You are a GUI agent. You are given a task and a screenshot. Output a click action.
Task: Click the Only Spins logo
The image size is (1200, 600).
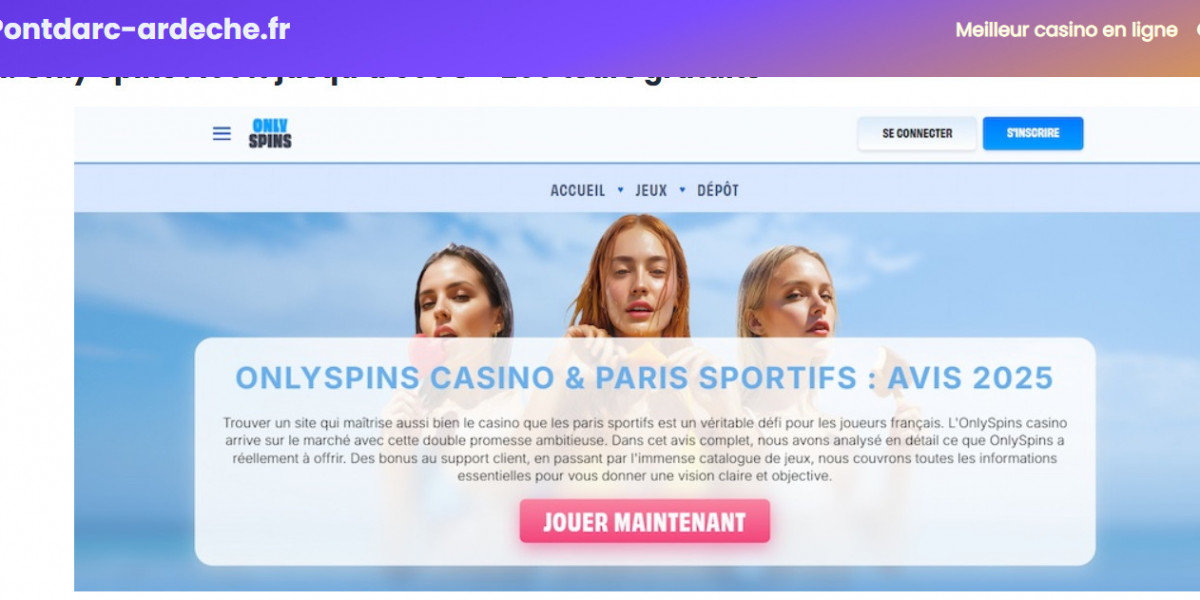(270, 134)
